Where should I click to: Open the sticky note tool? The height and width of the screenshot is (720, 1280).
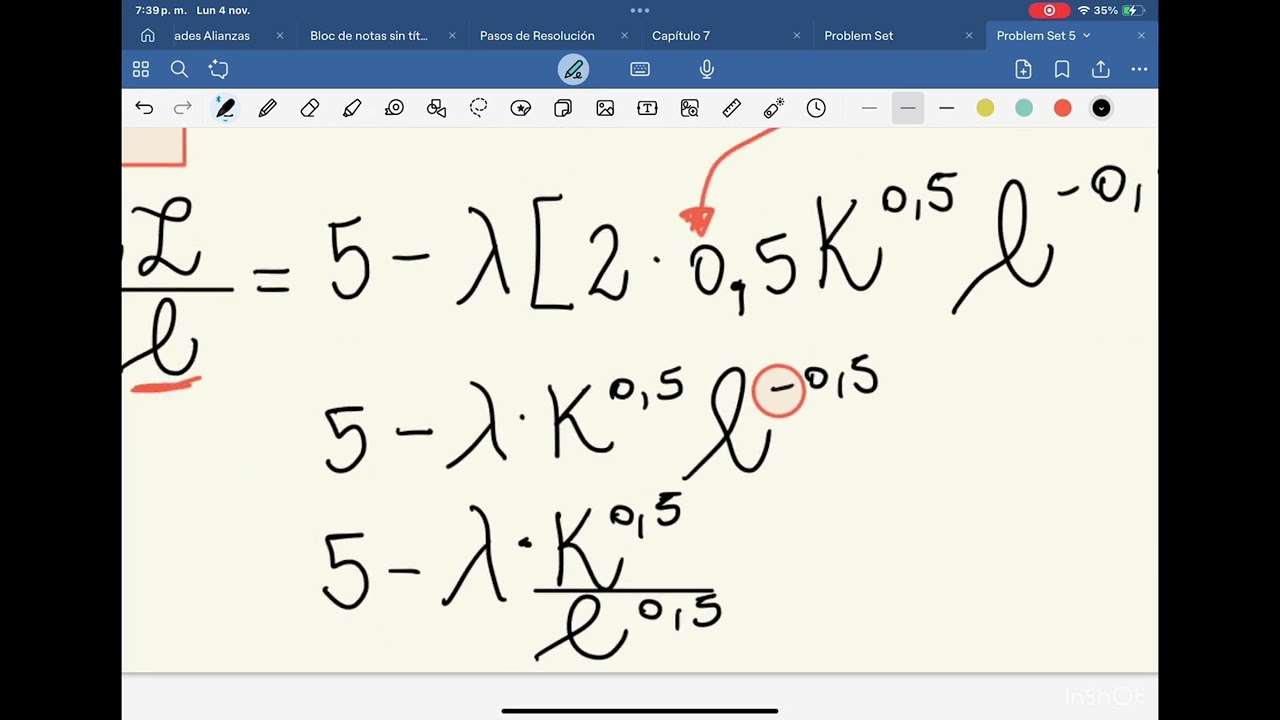pyautogui.click(x=563, y=108)
